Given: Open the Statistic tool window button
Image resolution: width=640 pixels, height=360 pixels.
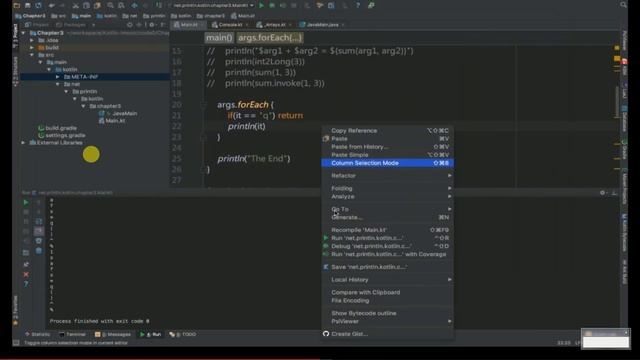Looking at the screenshot, I should pos(37,334).
